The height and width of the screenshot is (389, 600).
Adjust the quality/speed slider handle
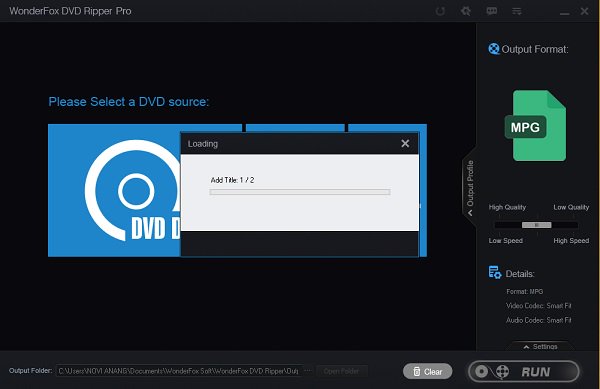coord(536,225)
